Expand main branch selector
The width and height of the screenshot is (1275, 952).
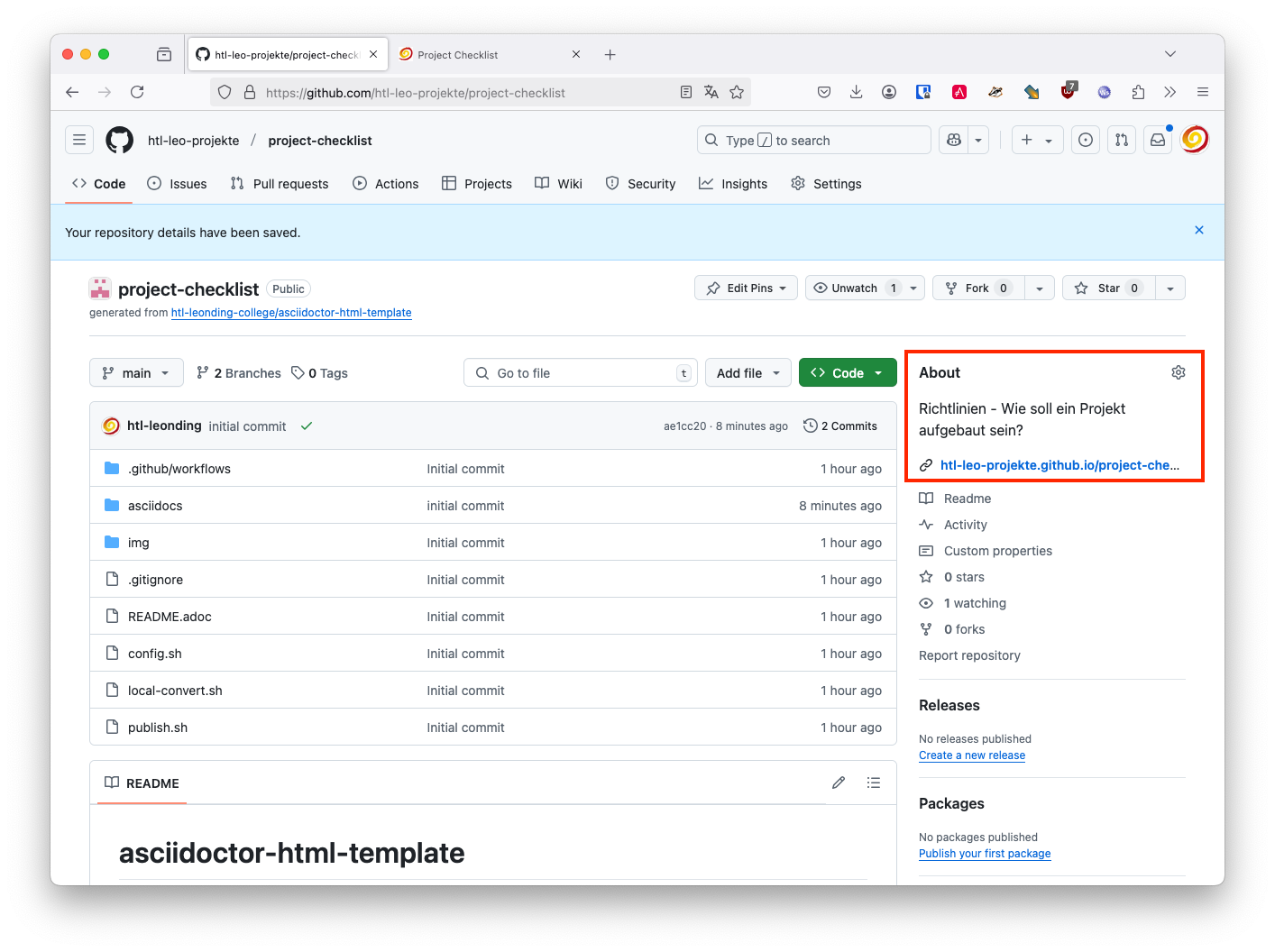pyautogui.click(x=136, y=373)
